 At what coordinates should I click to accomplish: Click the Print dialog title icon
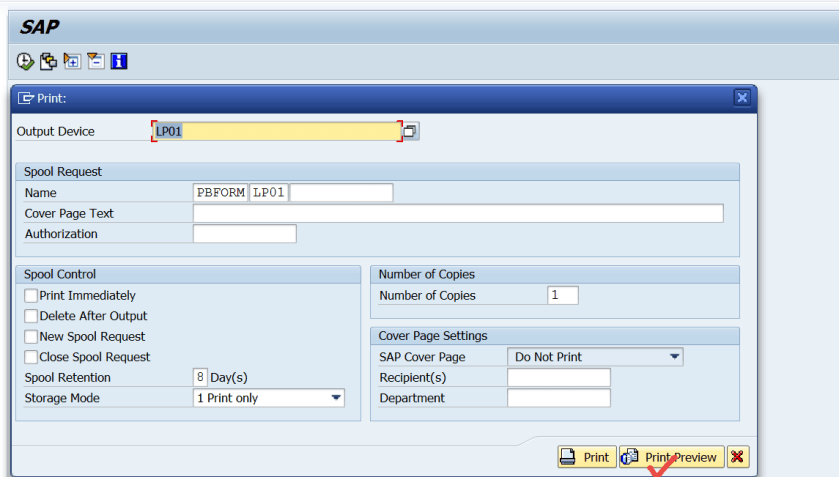point(26,99)
